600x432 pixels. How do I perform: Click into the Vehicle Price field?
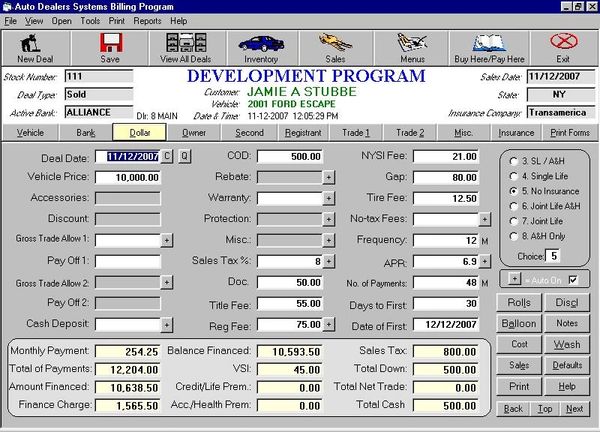coord(126,177)
